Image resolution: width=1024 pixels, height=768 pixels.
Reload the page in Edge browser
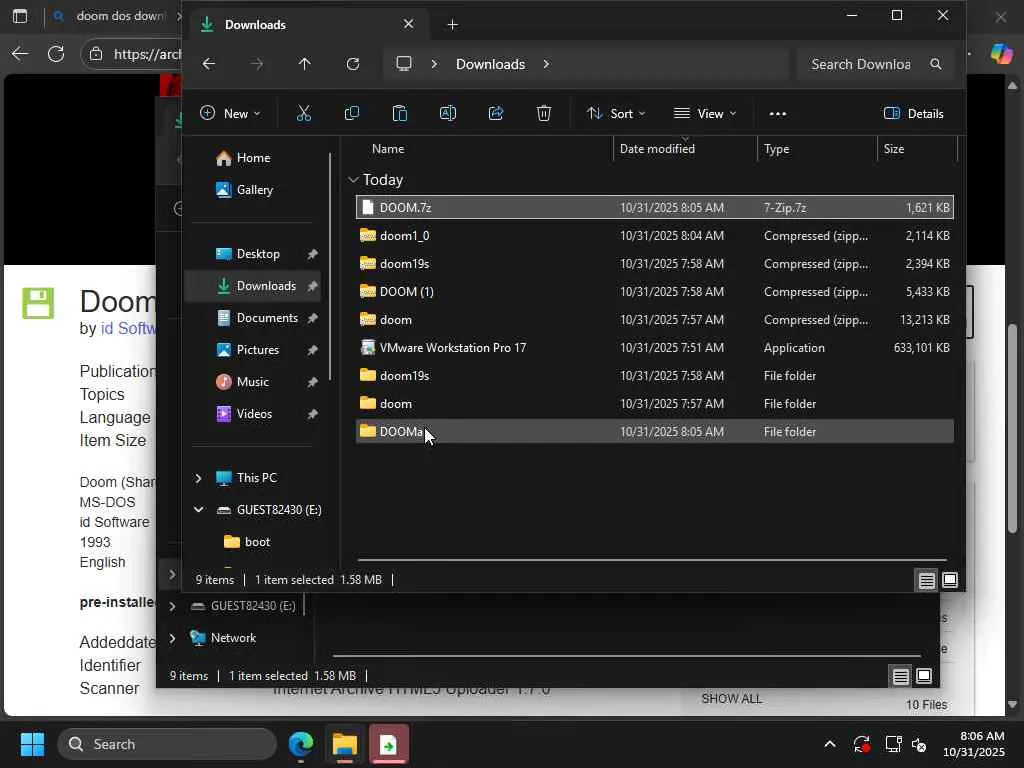coord(56,54)
